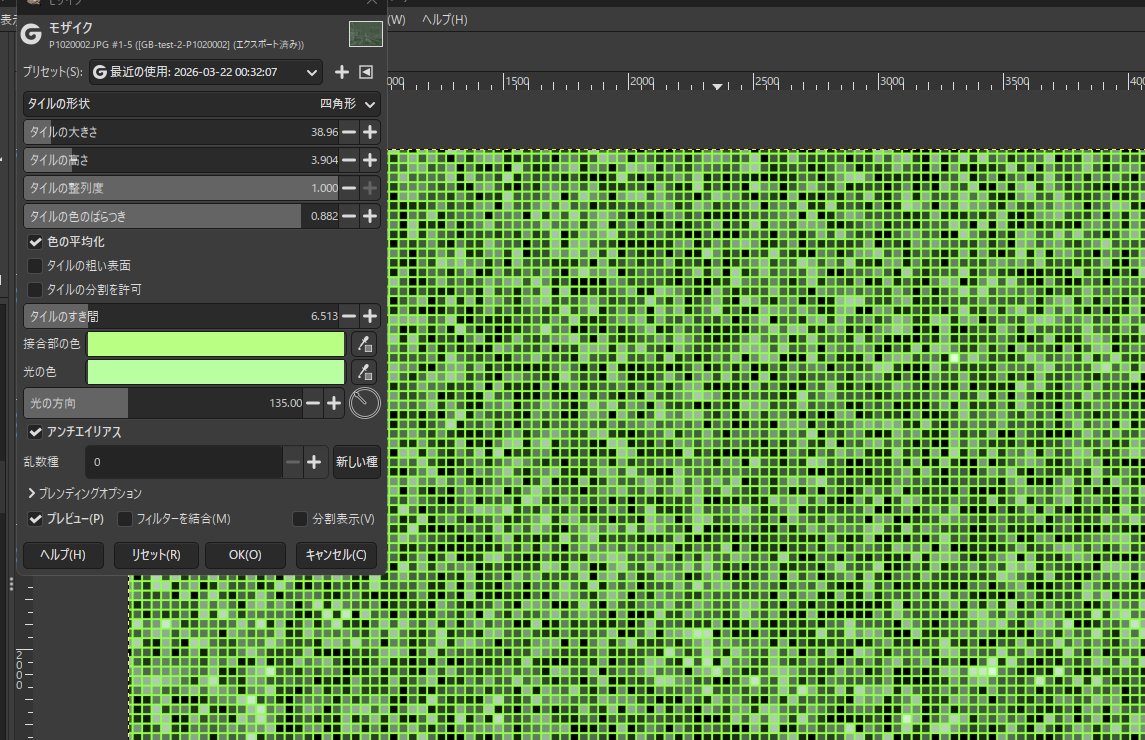This screenshot has width=1145, height=740.
Task: Decrease tile height with minus button
Action: 349,160
